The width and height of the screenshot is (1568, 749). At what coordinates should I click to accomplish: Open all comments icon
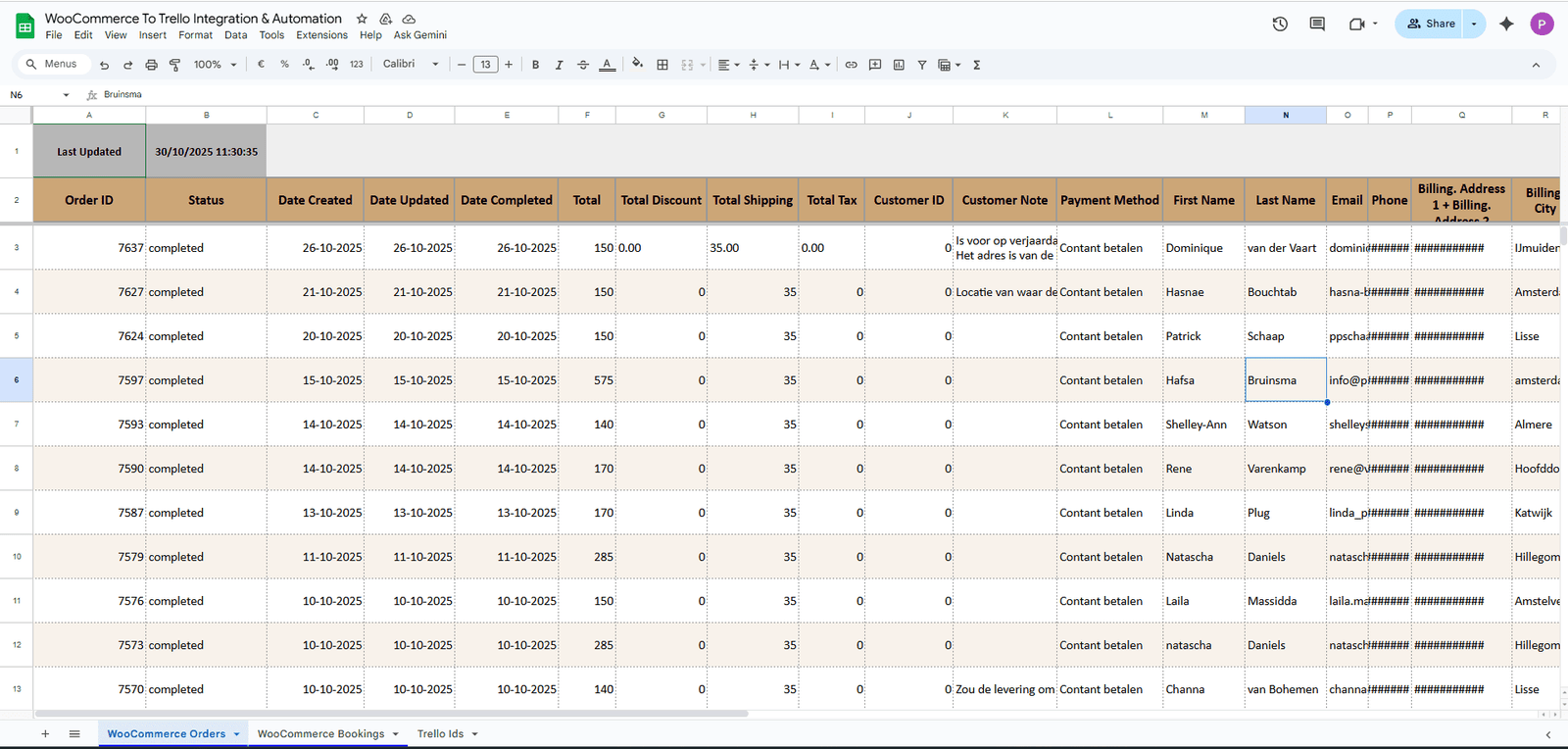click(1317, 24)
